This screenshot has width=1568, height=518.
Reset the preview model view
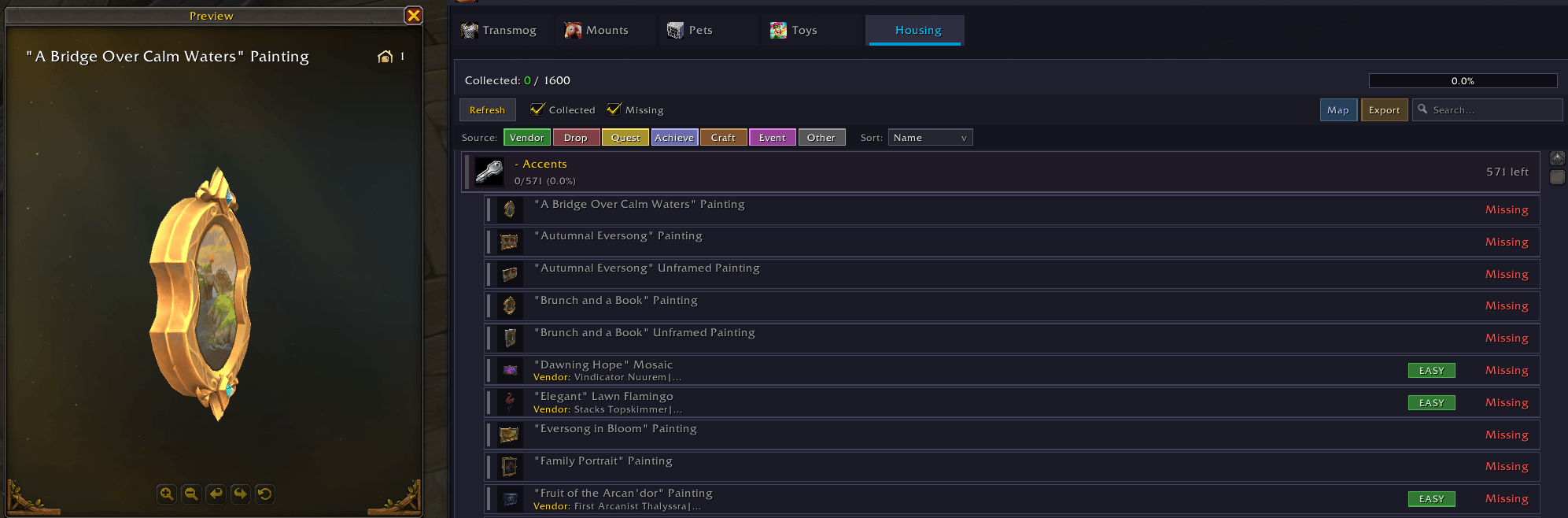pyautogui.click(x=265, y=494)
